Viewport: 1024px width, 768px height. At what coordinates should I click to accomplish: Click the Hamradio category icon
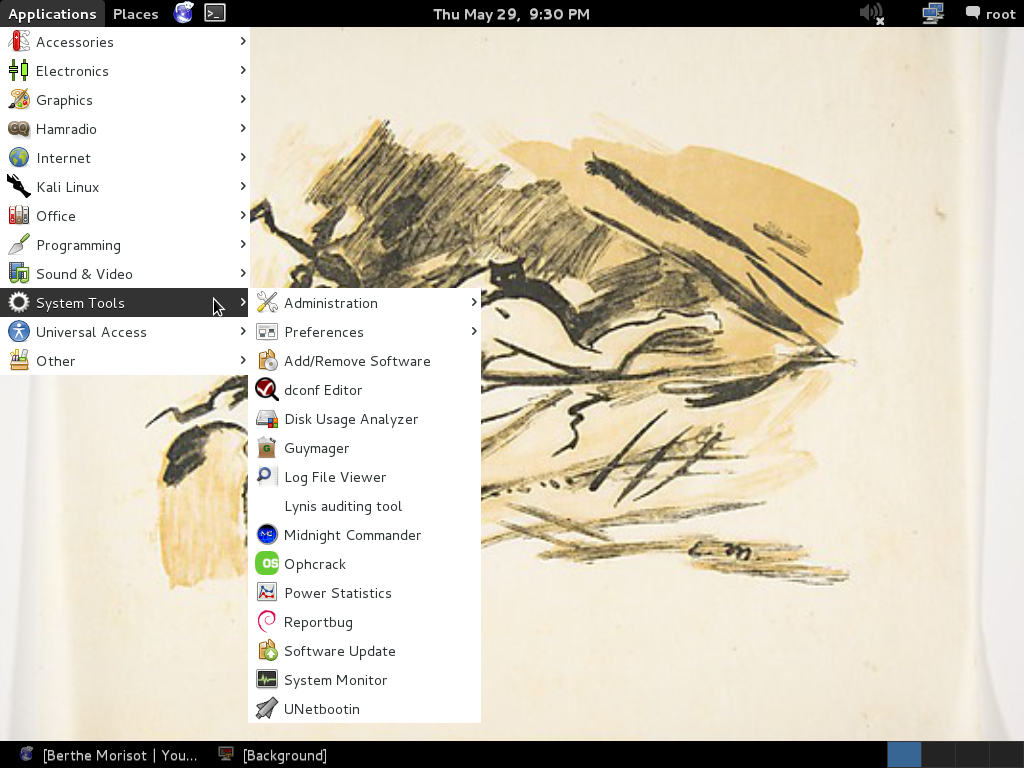(19, 129)
